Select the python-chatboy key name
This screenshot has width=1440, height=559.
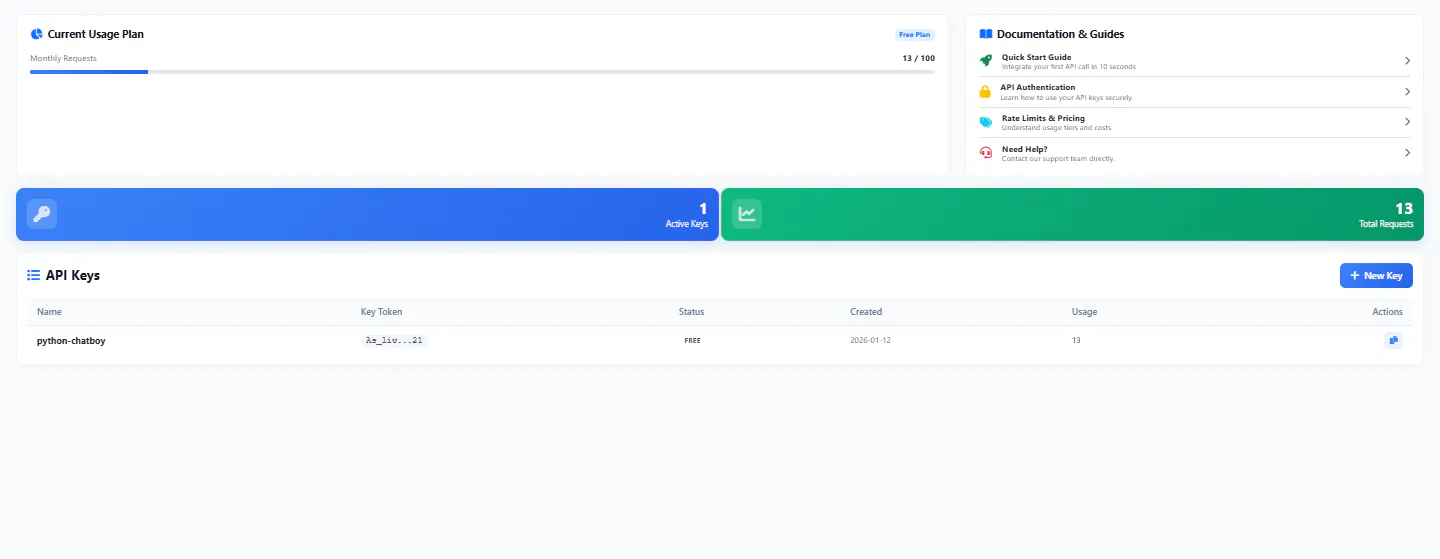coord(71,341)
